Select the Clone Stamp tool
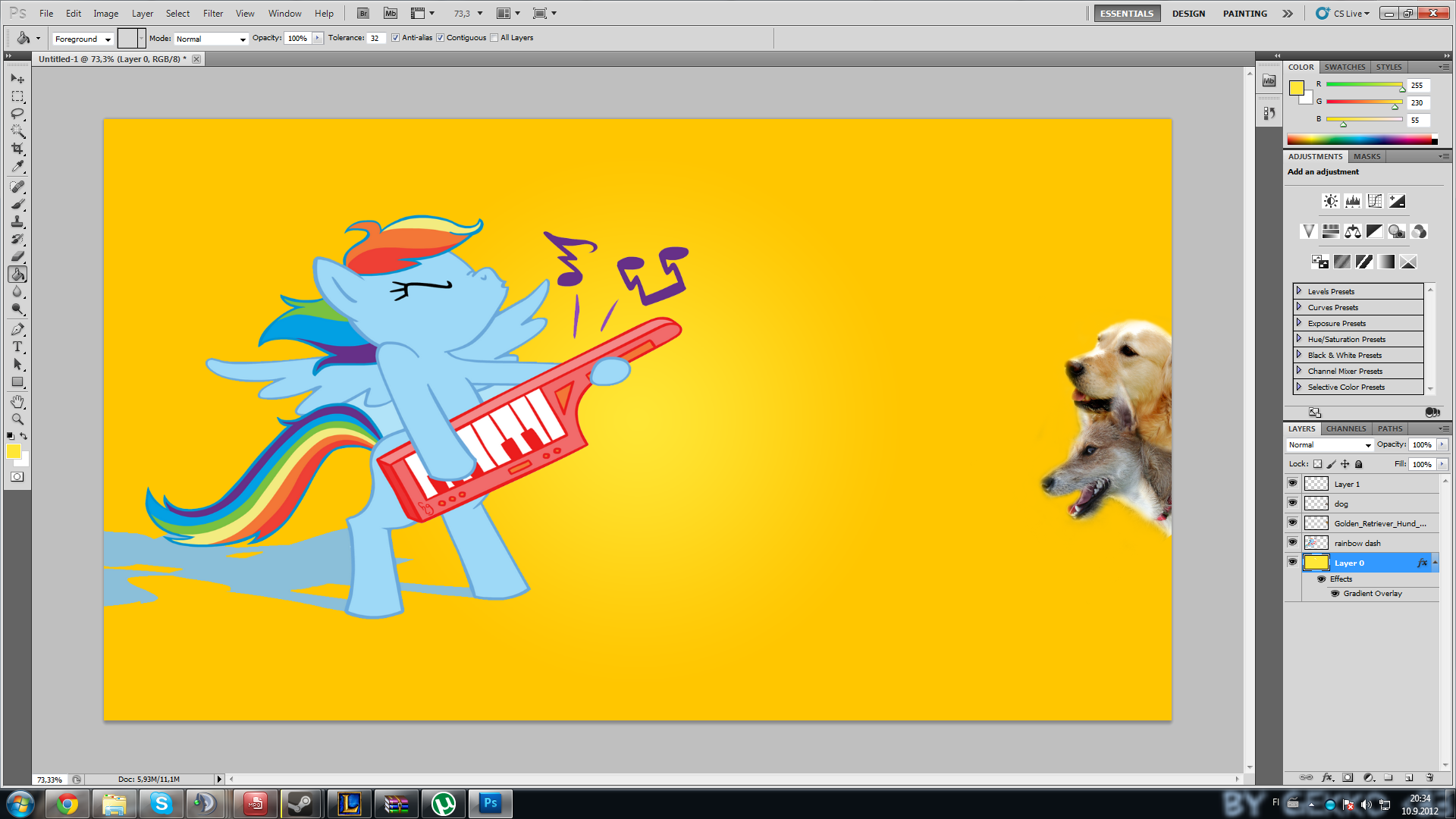 [17, 221]
